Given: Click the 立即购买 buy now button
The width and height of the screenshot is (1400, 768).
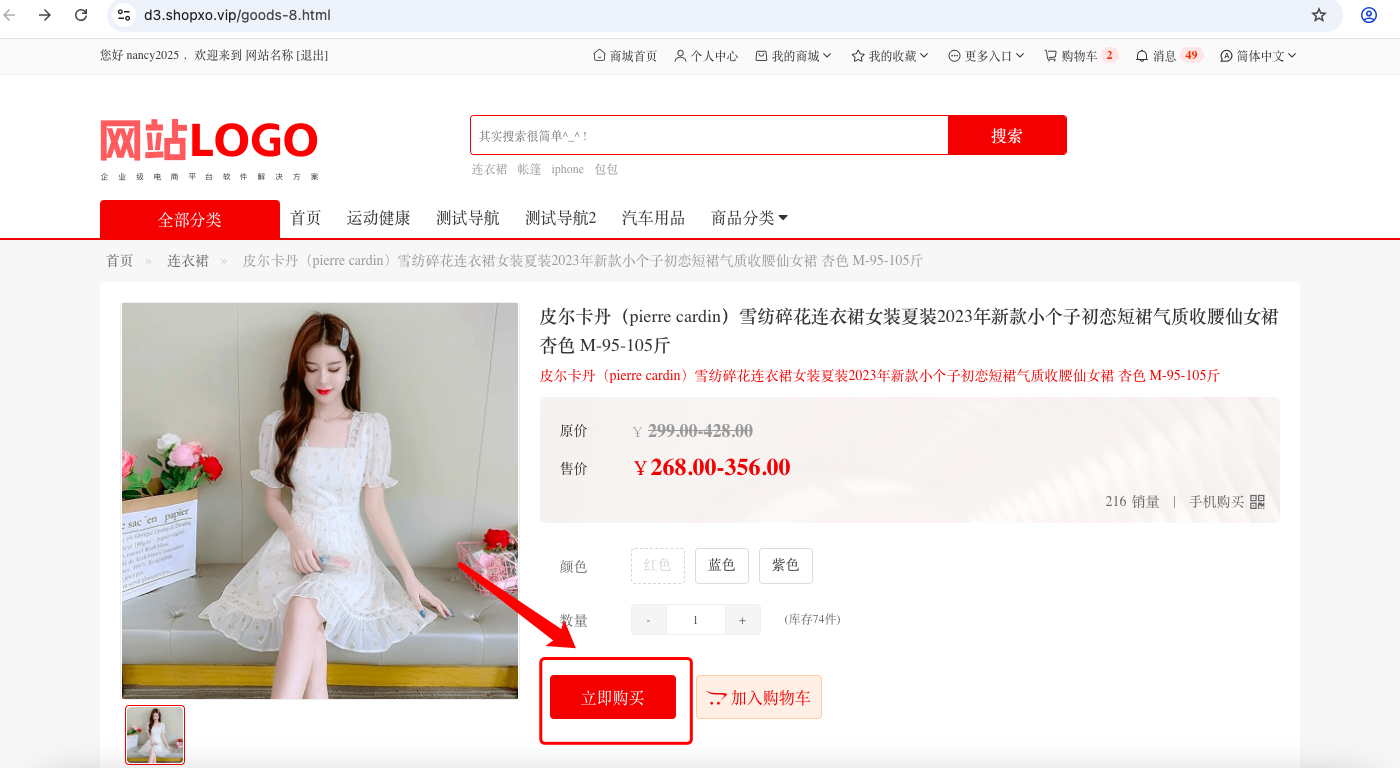Looking at the screenshot, I should [613, 697].
